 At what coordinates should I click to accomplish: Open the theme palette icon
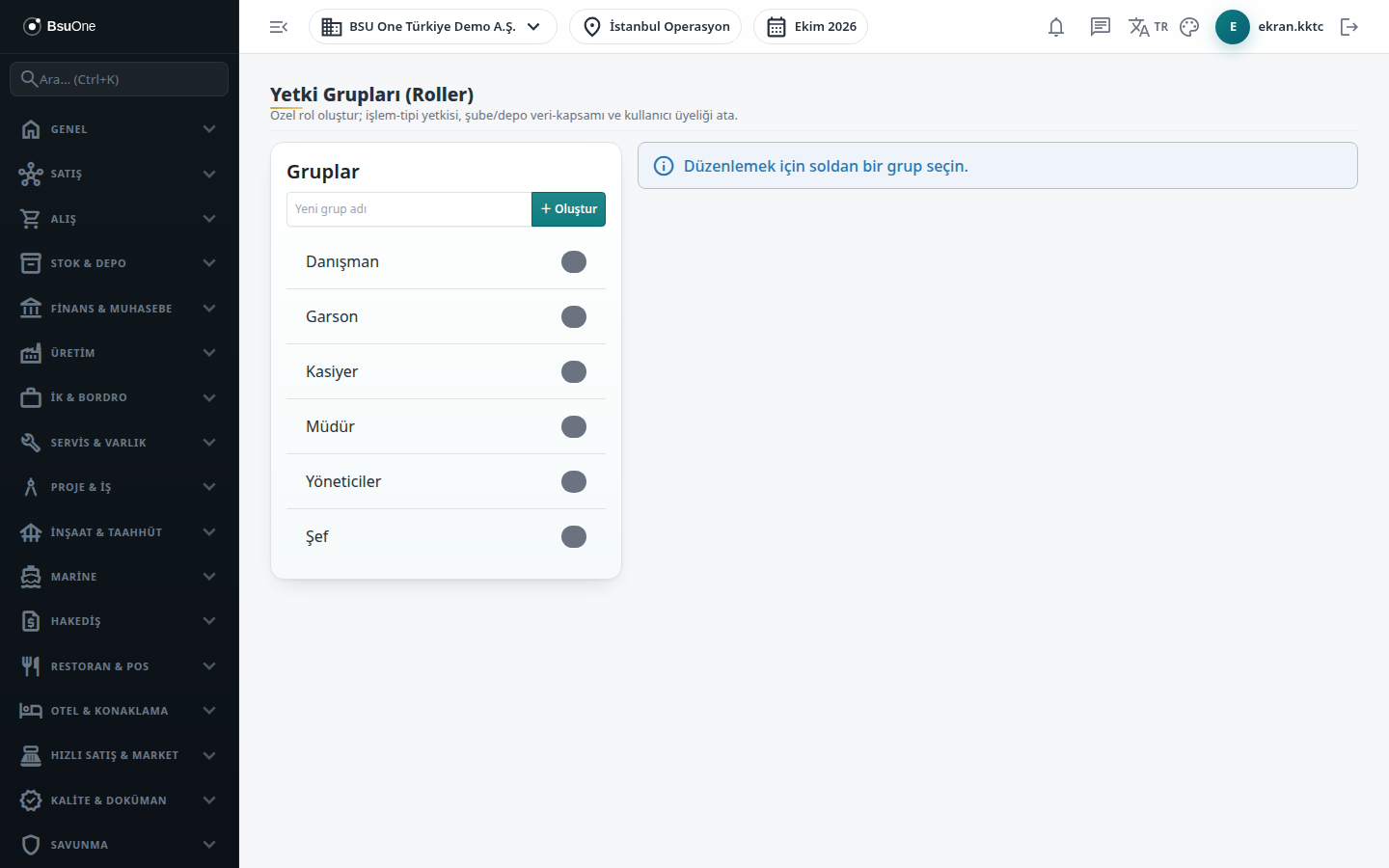[1189, 27]
